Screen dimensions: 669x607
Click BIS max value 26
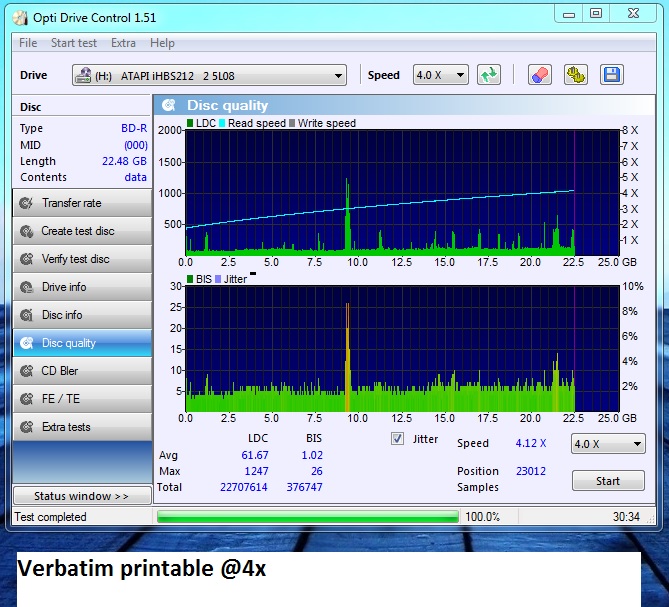click(x=317, y=471)
